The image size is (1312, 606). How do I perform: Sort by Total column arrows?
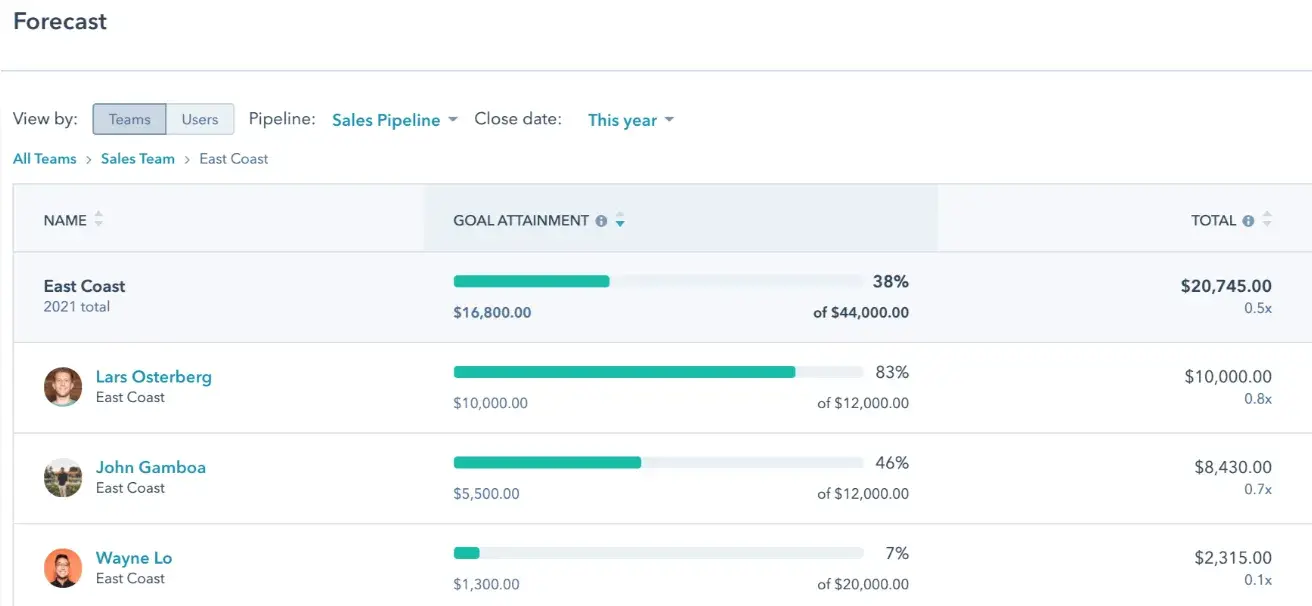[x=1267, y=220]
